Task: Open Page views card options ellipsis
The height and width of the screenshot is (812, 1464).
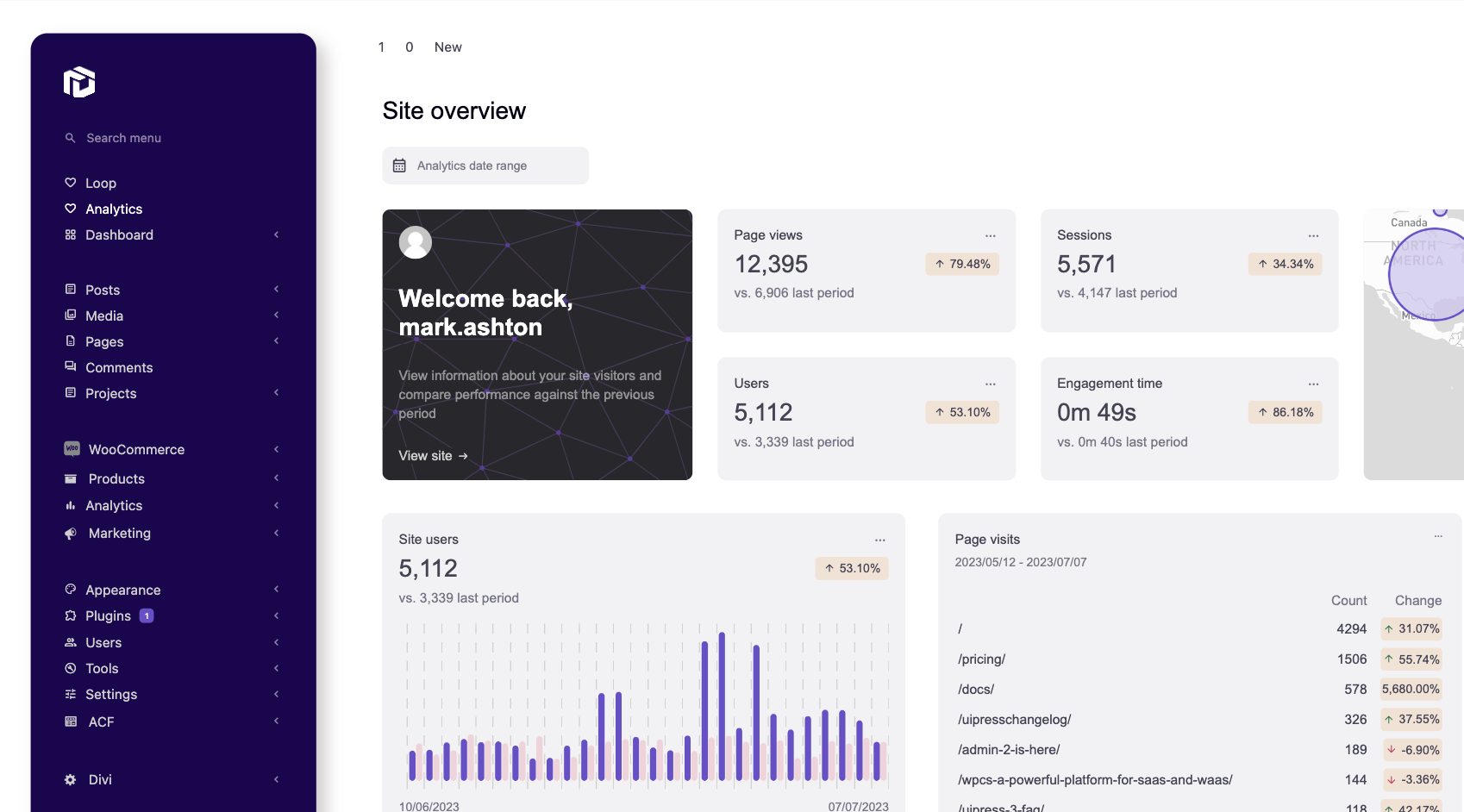Action: pos(990,235)
